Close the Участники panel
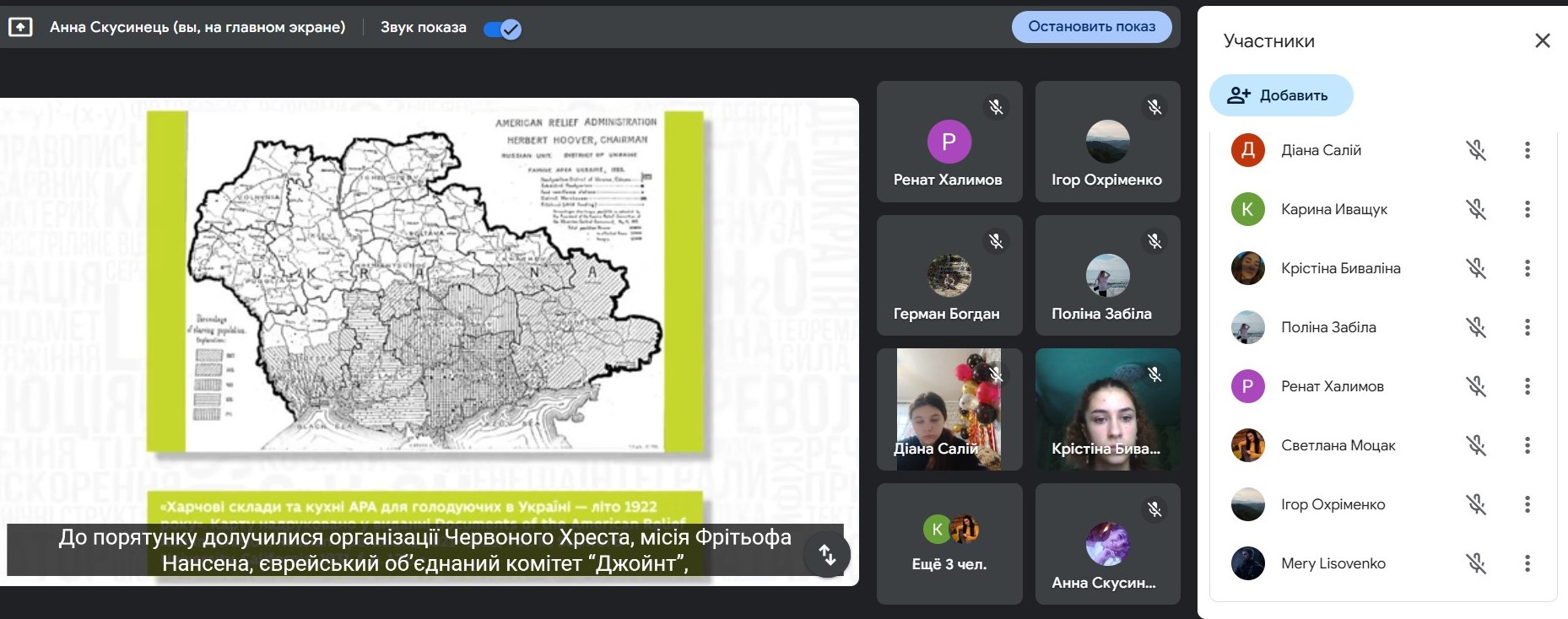The image size is (1568, 619). point(1542,40)
